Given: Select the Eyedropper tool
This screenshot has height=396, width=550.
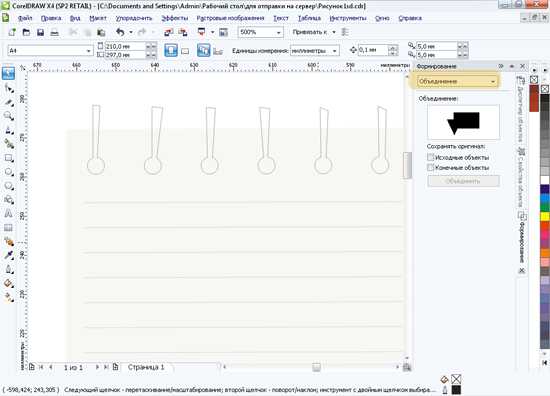Looking at the screenshot, I should tap(8, 255).
